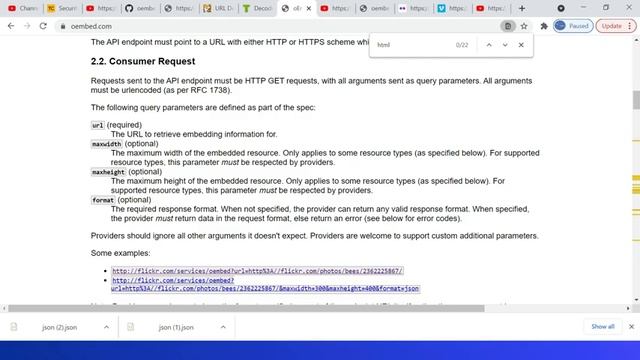Click the 'maxheight' parameter code label
The width and height of the screenshot is (640, 360).
(108, 172)
